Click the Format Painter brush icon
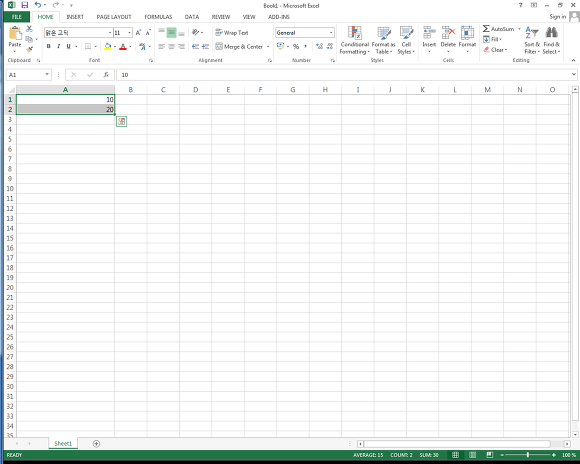The image size is (580, 464). [30, 48]
